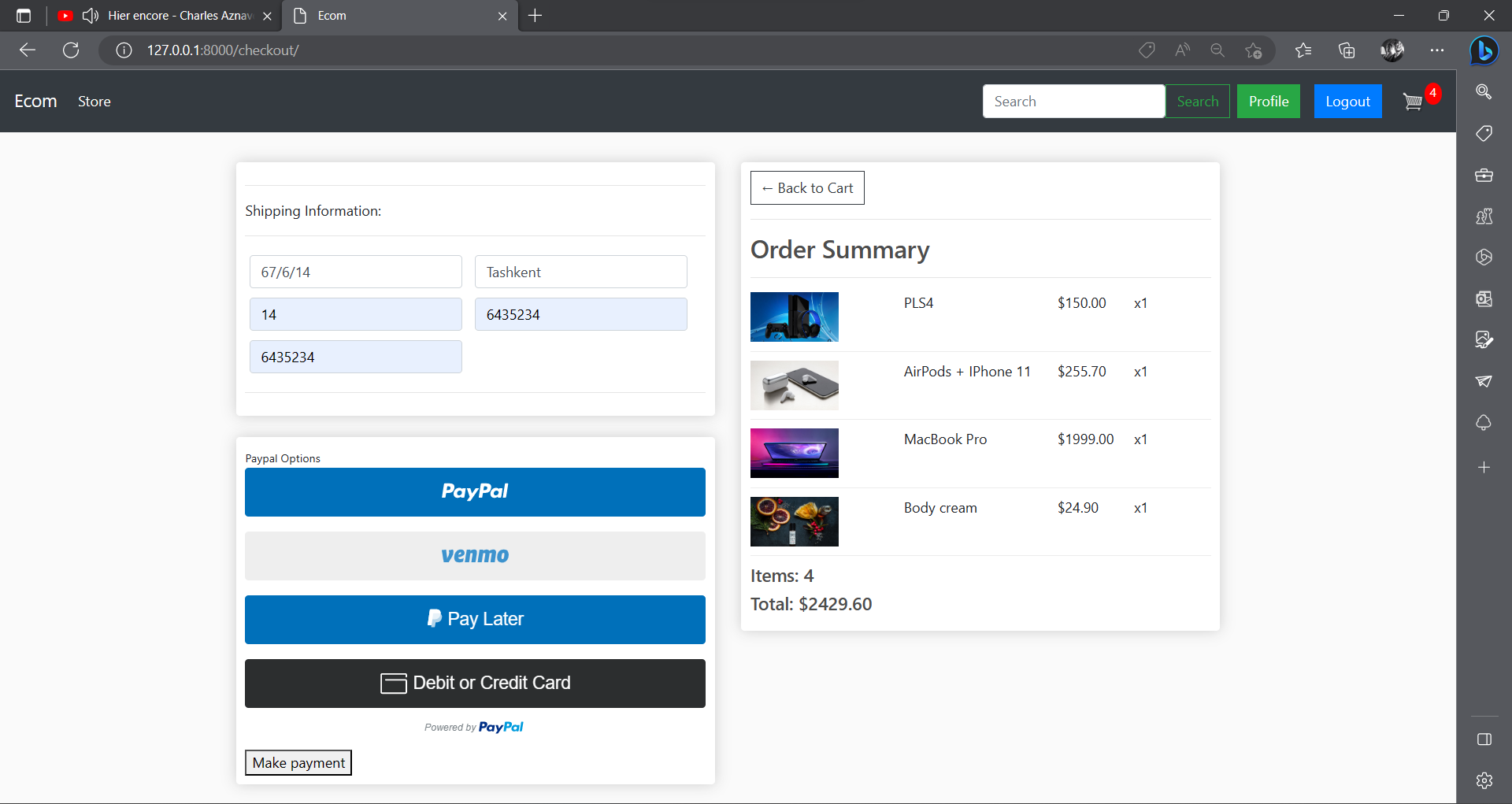Open the shopping tag icon in address bar

click(1147, 50)
